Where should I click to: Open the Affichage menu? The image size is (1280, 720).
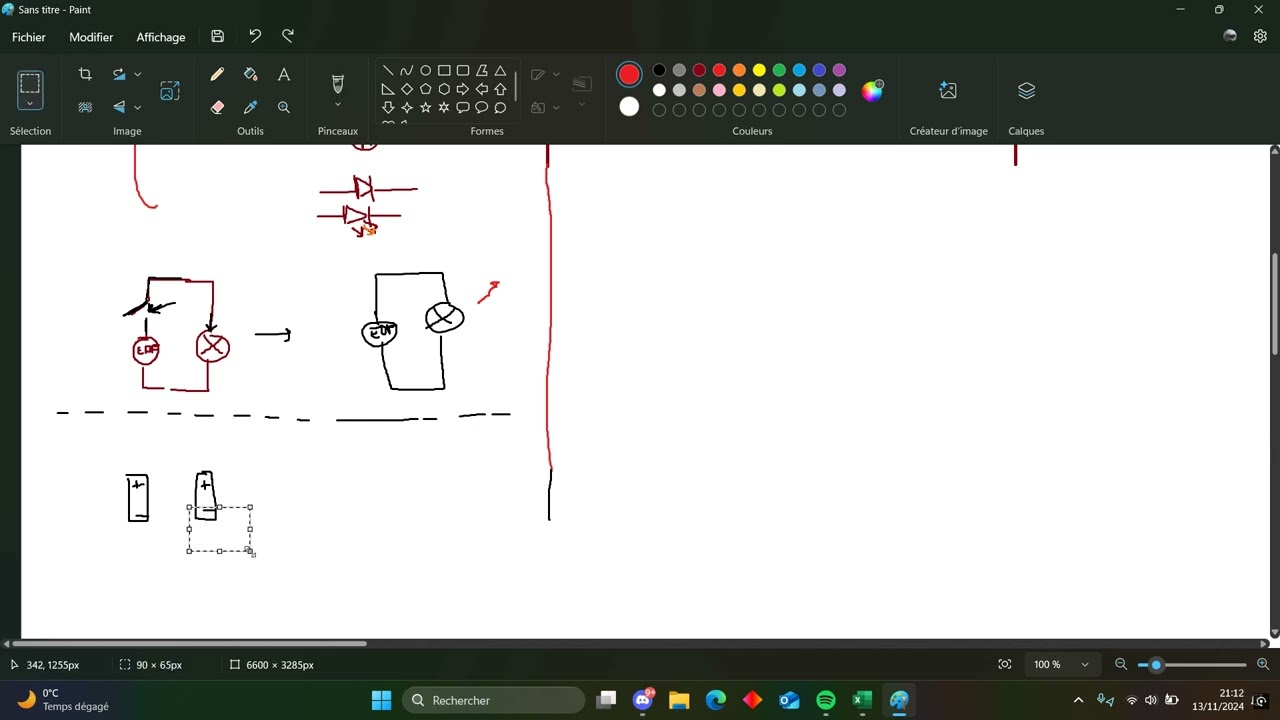pos(160,37)
